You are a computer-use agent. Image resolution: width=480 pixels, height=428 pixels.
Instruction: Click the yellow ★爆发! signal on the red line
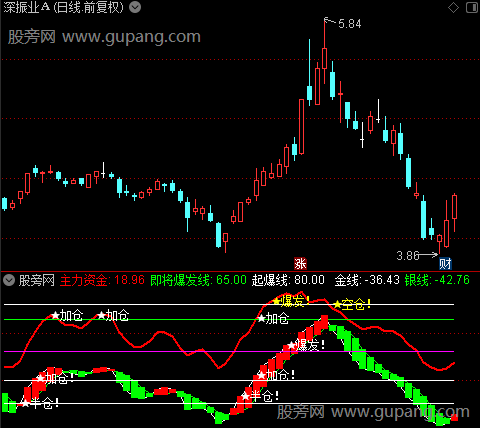point(291,301)
